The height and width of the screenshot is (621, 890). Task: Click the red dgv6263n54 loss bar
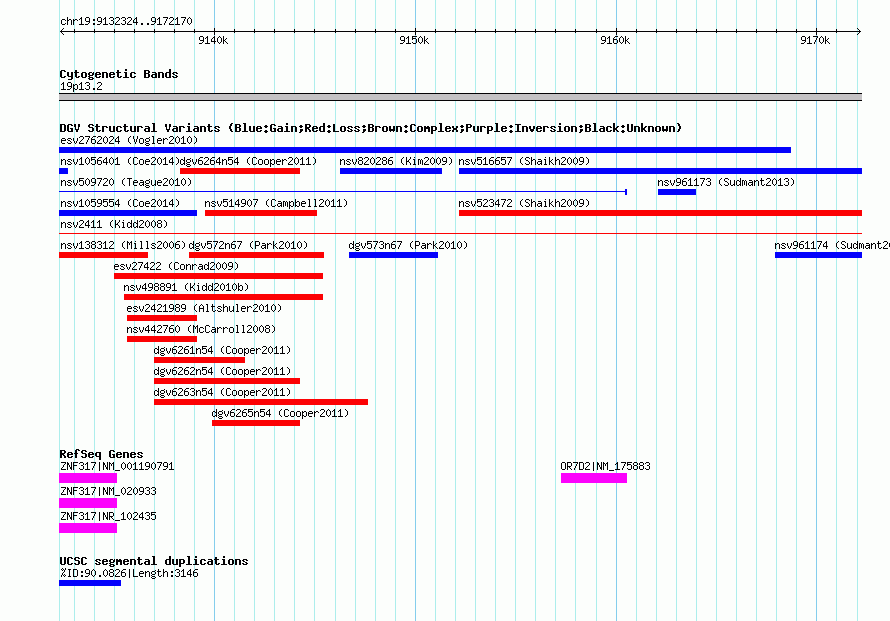261,402
